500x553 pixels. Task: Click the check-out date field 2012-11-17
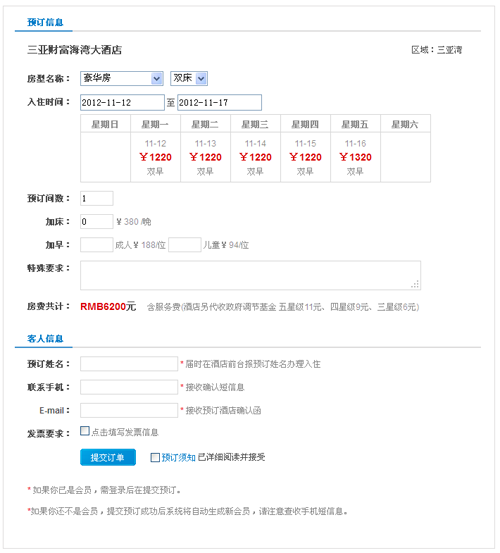(219, 103)
